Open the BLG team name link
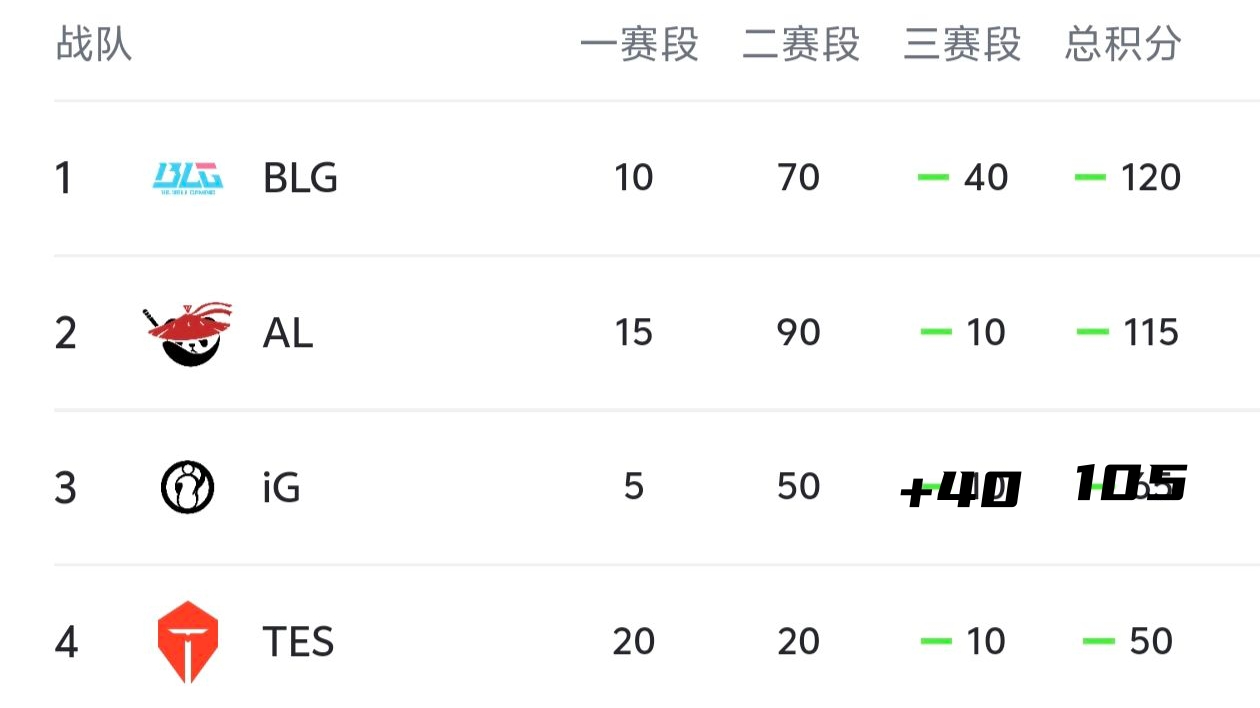 (300, 178)
